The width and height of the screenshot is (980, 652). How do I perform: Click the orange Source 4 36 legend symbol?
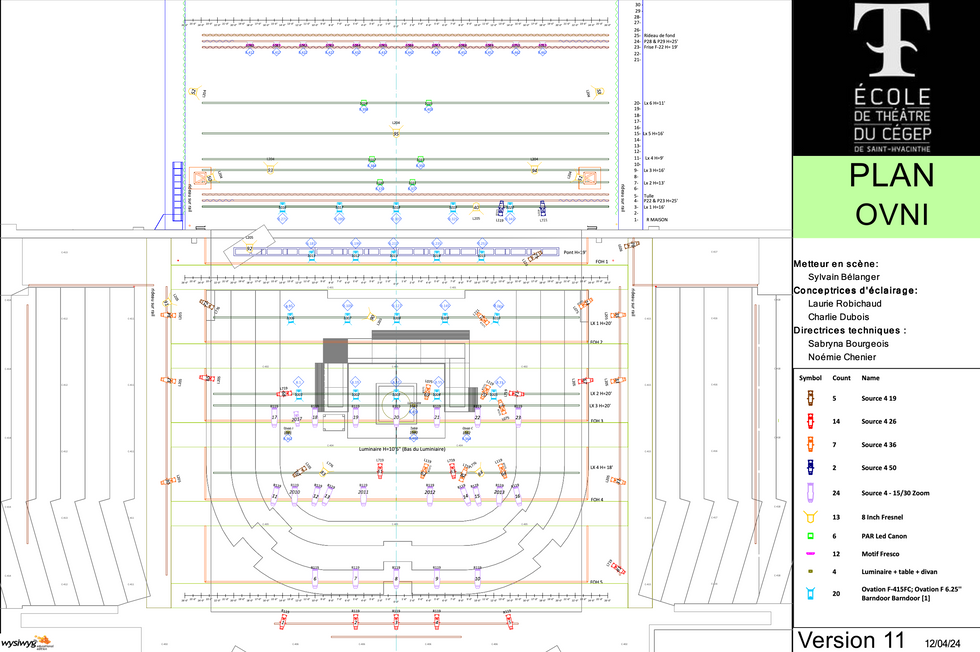[810, 444]
